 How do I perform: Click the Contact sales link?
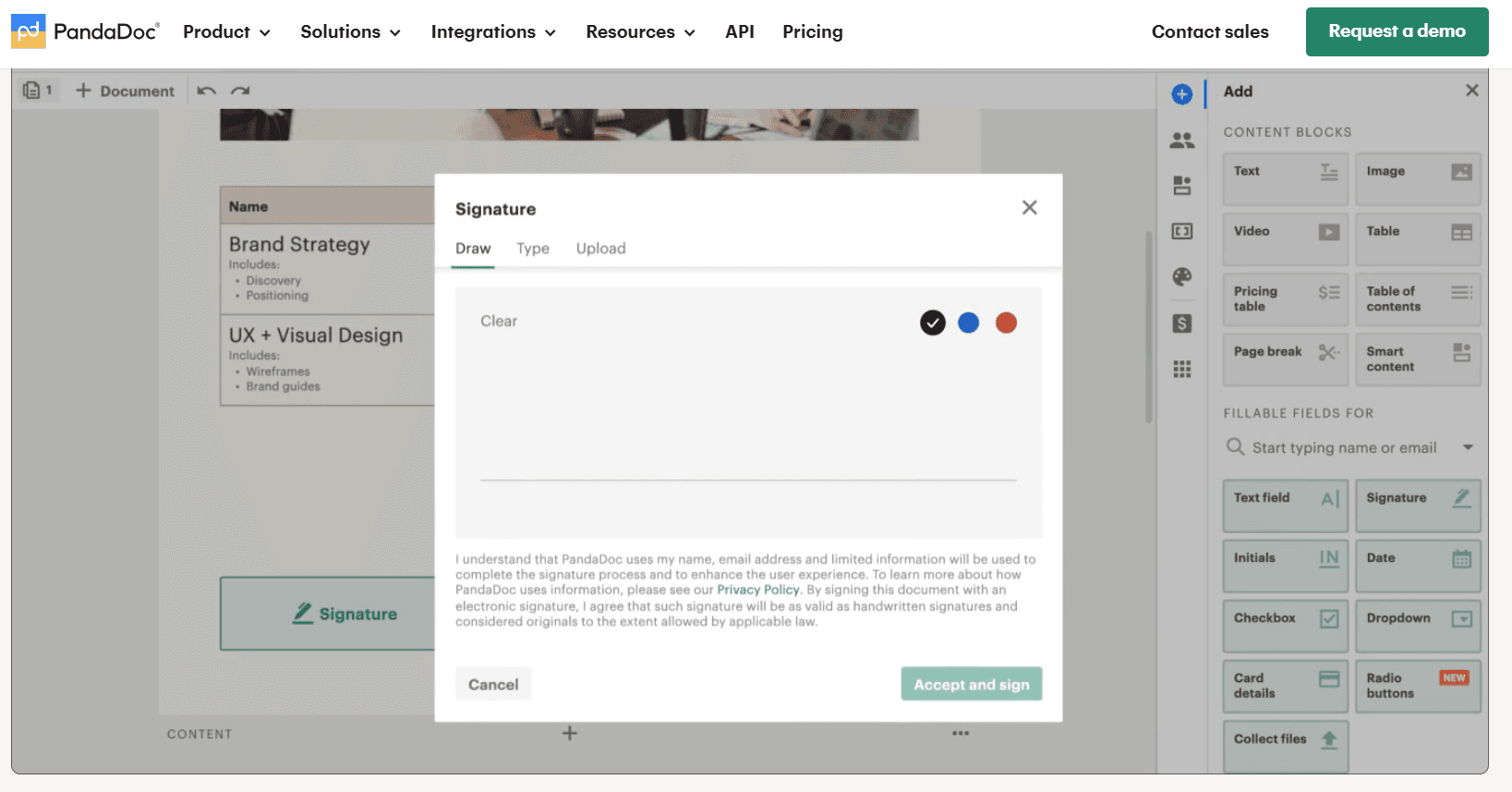tap(1210, 31)
